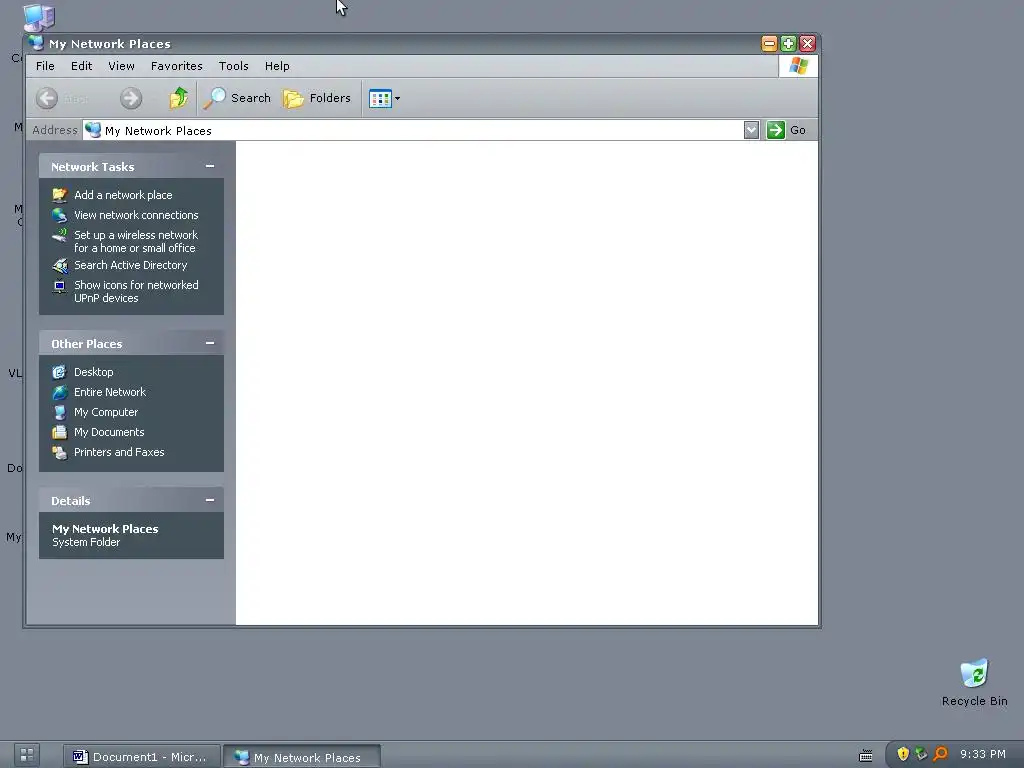
Task: Click the UPnP devices icon
Action: coord(59,286)
